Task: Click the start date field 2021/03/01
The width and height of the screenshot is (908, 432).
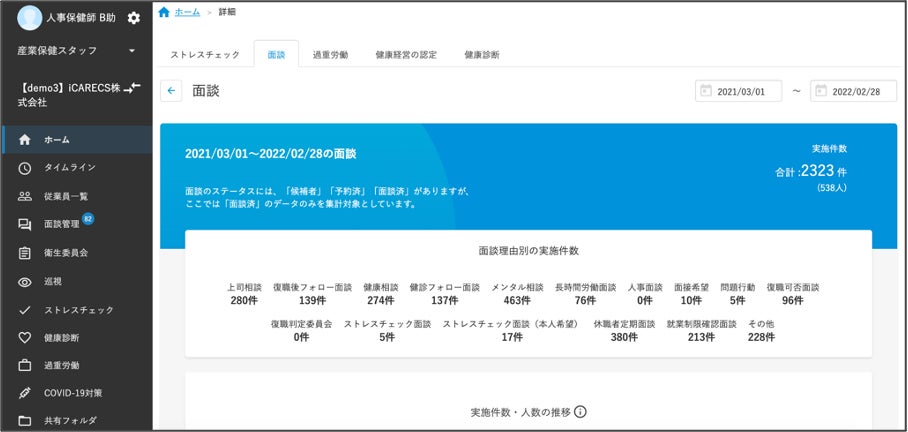Action: pyautogui.click(x=738, y=91)
